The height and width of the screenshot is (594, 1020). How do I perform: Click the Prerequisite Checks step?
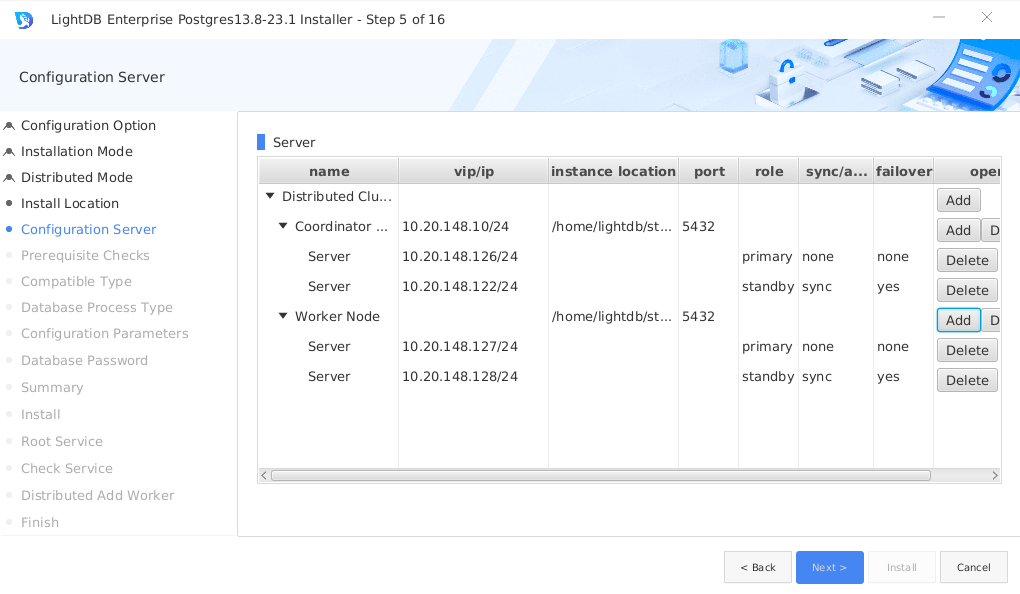point(85,255)
